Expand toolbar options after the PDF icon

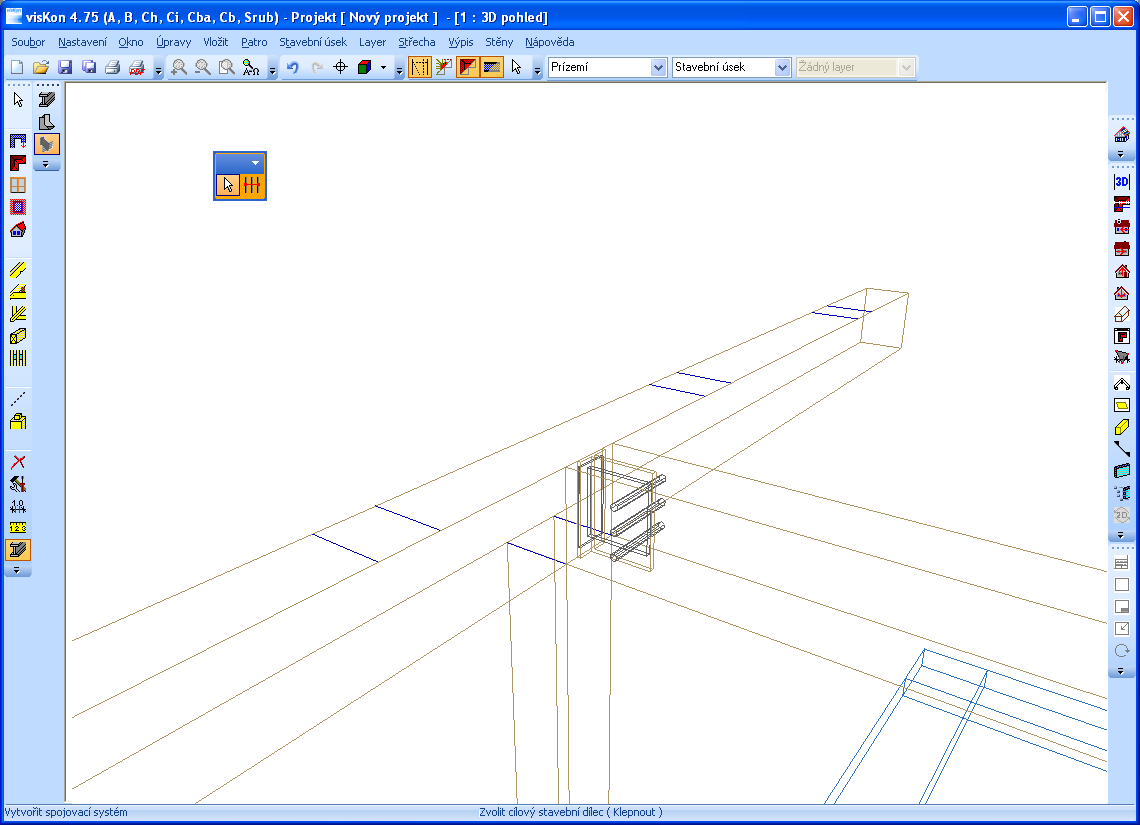[158, 71]
